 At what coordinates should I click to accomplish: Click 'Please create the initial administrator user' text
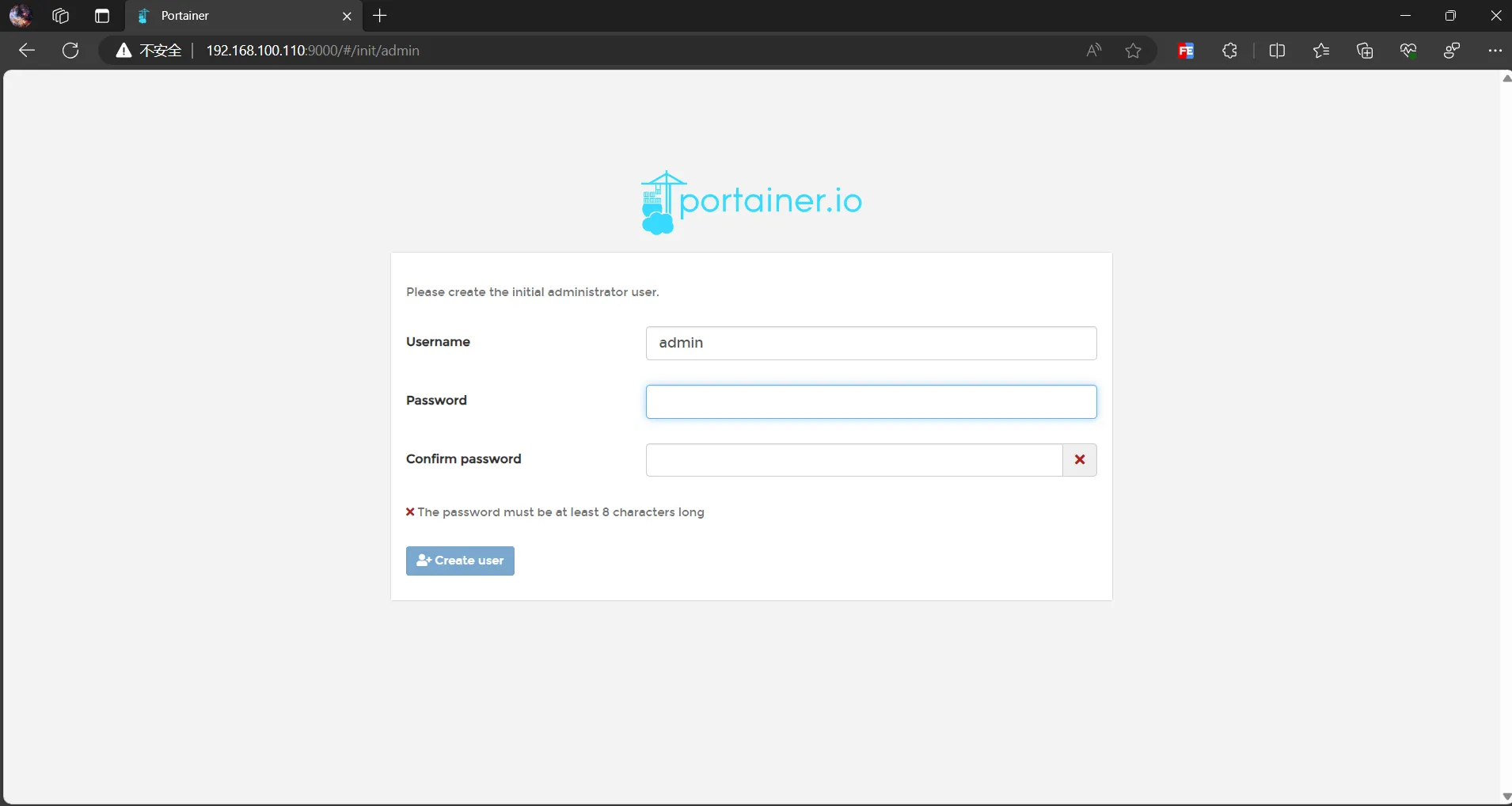[x=533, y=292]
